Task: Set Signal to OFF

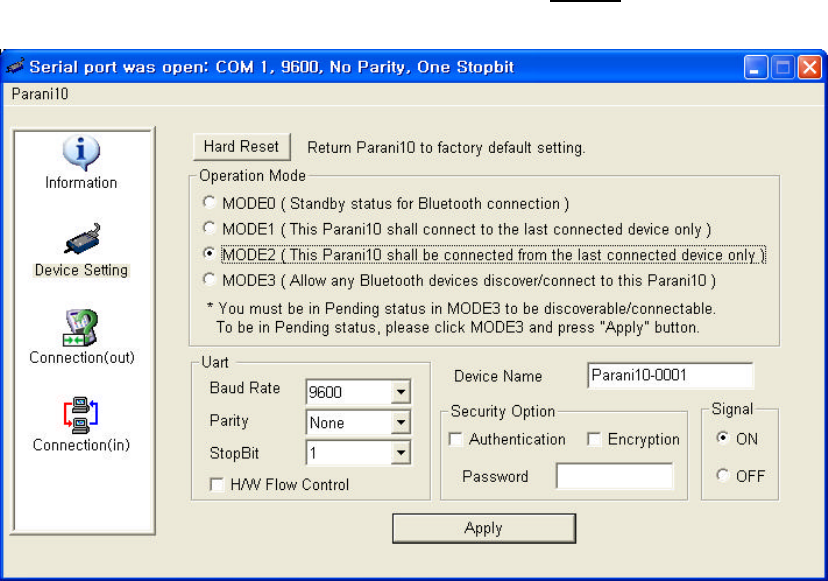Action: click(722, 475)
